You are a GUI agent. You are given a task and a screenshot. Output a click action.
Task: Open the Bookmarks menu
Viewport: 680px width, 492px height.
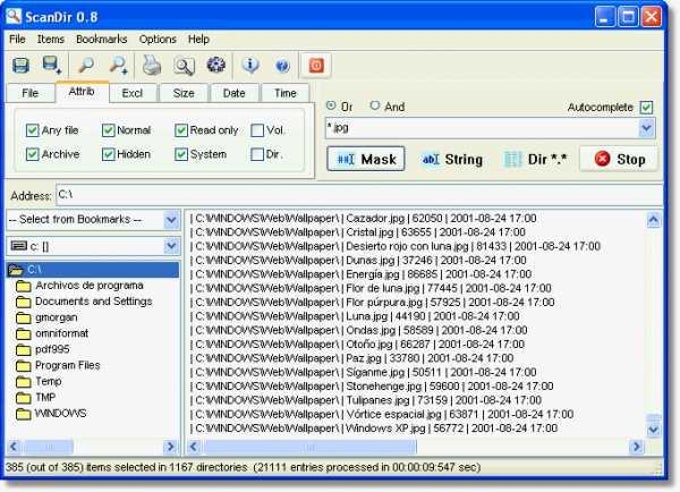tap(101, 39)
